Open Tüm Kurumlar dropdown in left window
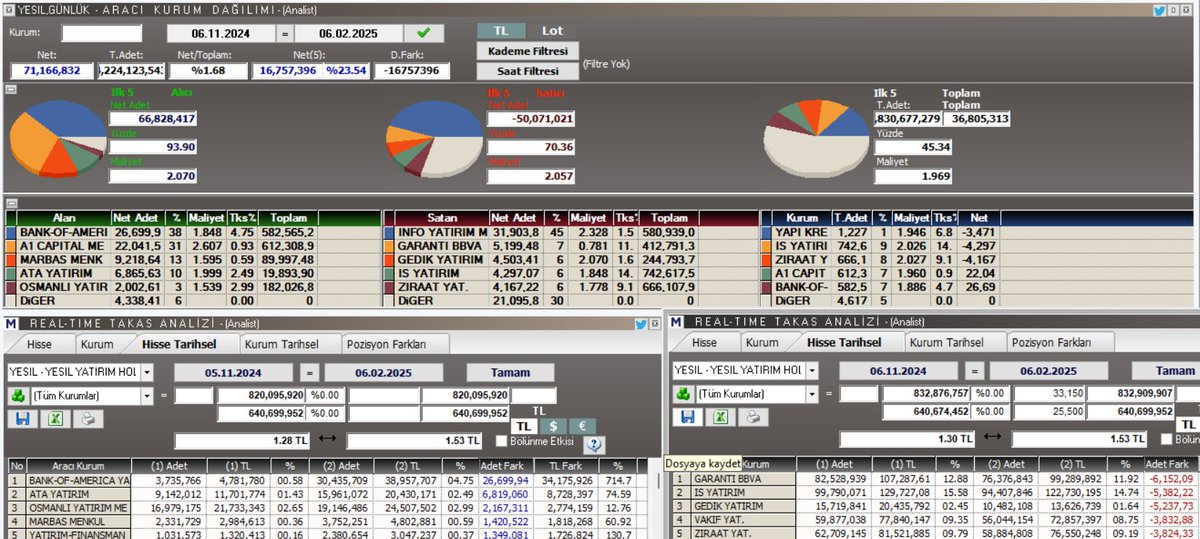Screen dimensions: 1200x539 (148, 395)
